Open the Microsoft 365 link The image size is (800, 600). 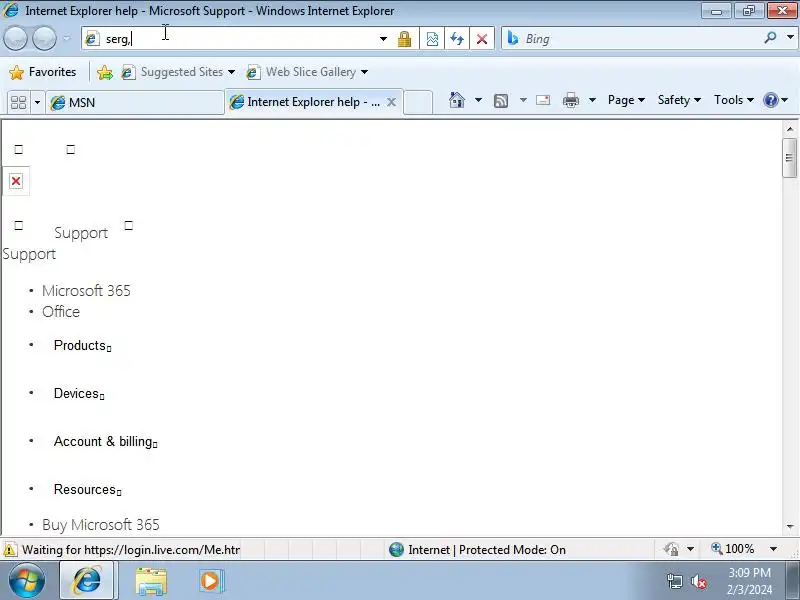pos(86,291)
